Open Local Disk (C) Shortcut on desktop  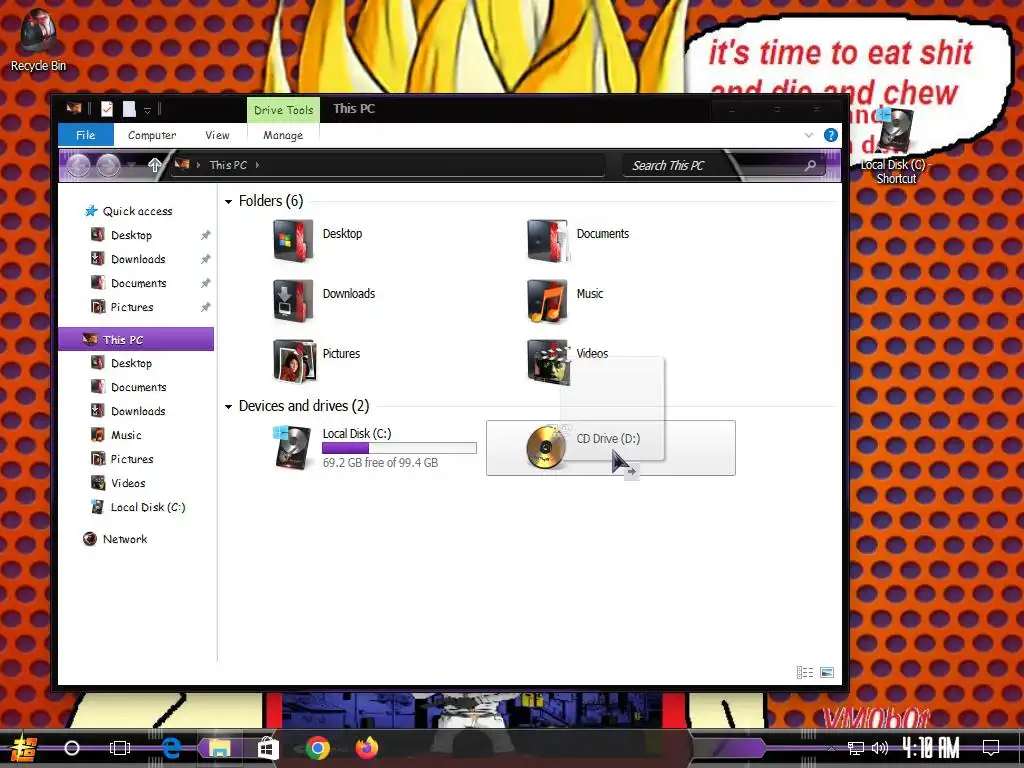tap(896, 146)
